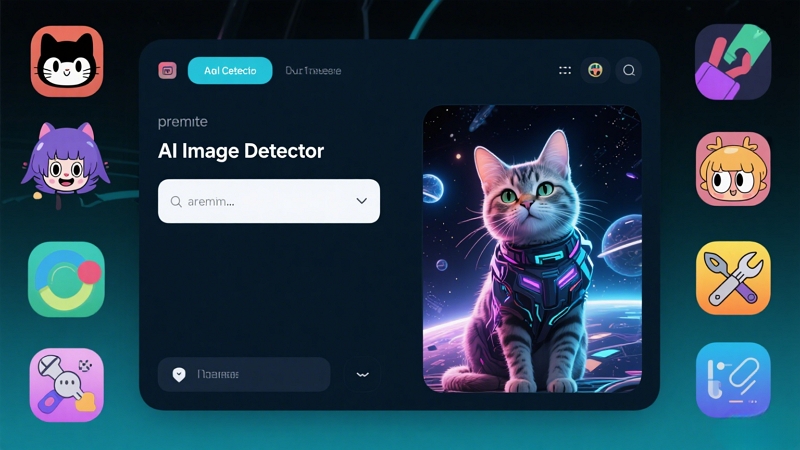Click the search magnifier in the header
800x450 pixels.
(629, 70)
